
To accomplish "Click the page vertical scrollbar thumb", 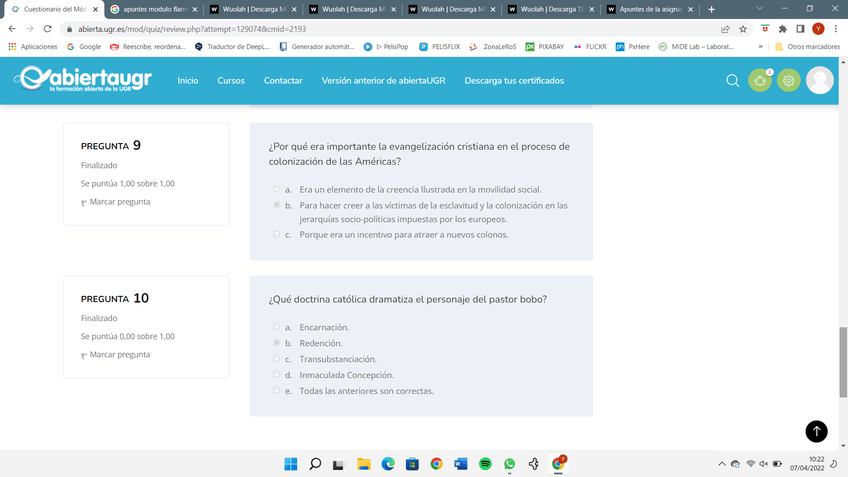I will click(843, 362).
